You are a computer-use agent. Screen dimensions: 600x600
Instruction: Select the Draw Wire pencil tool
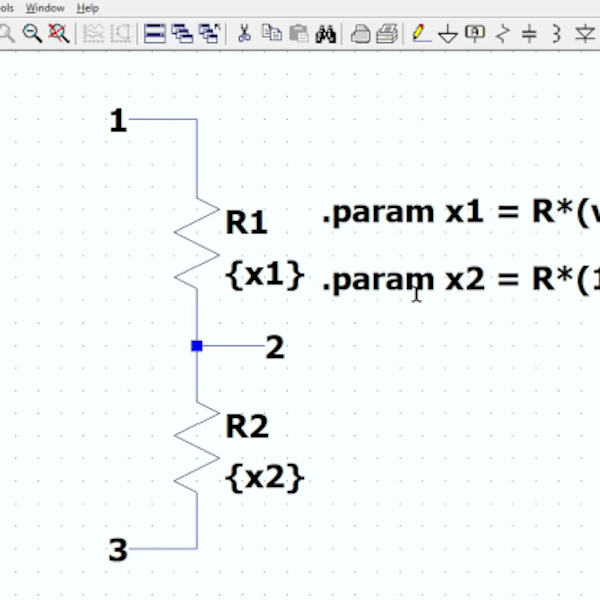pyautogui.click(x=421, y=34)
